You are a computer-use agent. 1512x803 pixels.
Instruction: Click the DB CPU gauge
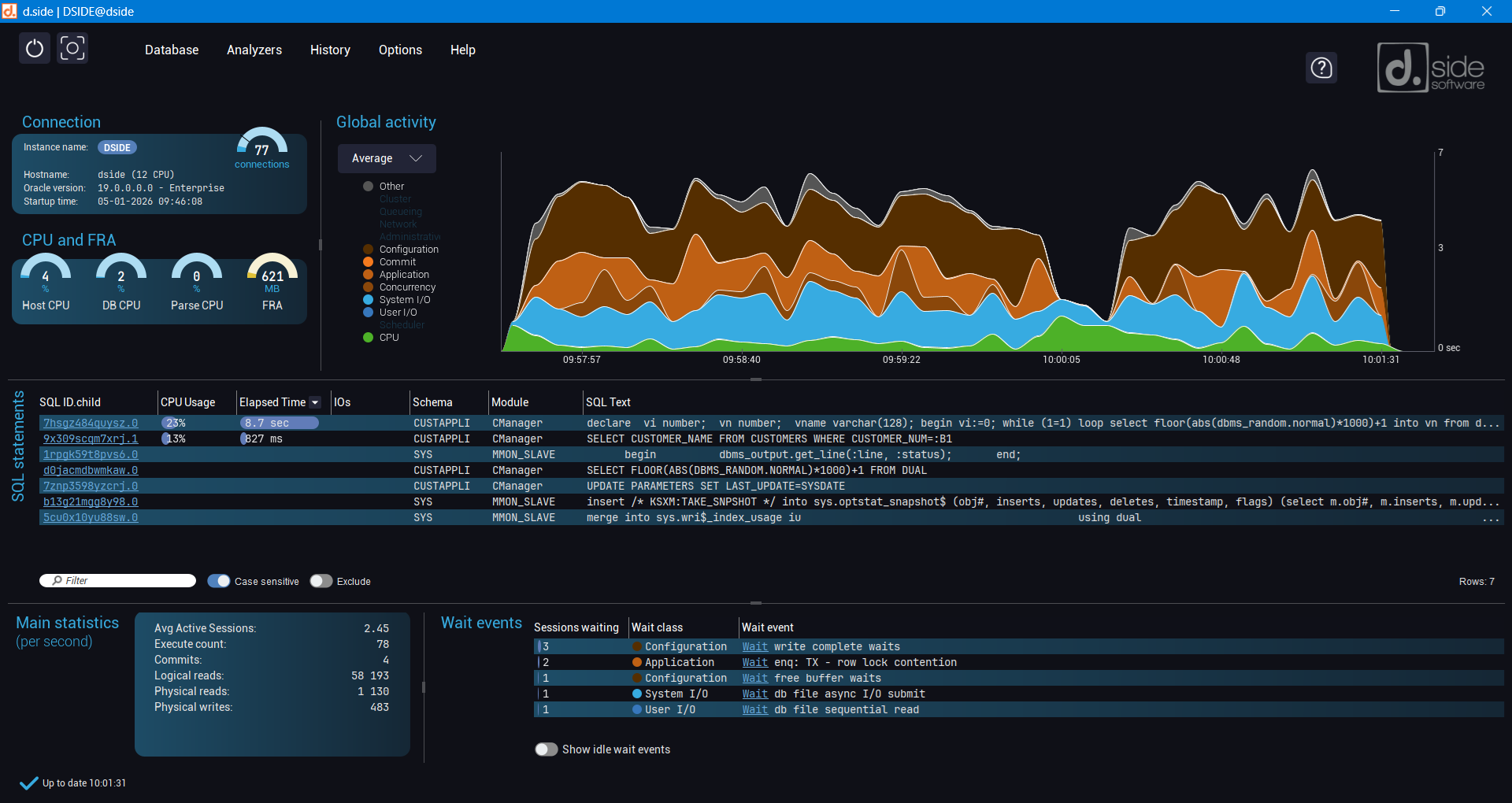pos(121,283)
